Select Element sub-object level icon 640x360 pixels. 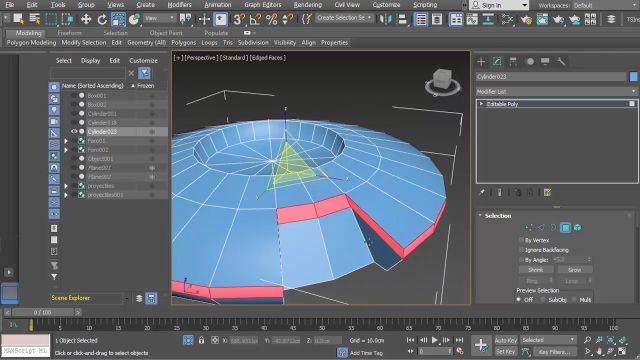[578, 227]
